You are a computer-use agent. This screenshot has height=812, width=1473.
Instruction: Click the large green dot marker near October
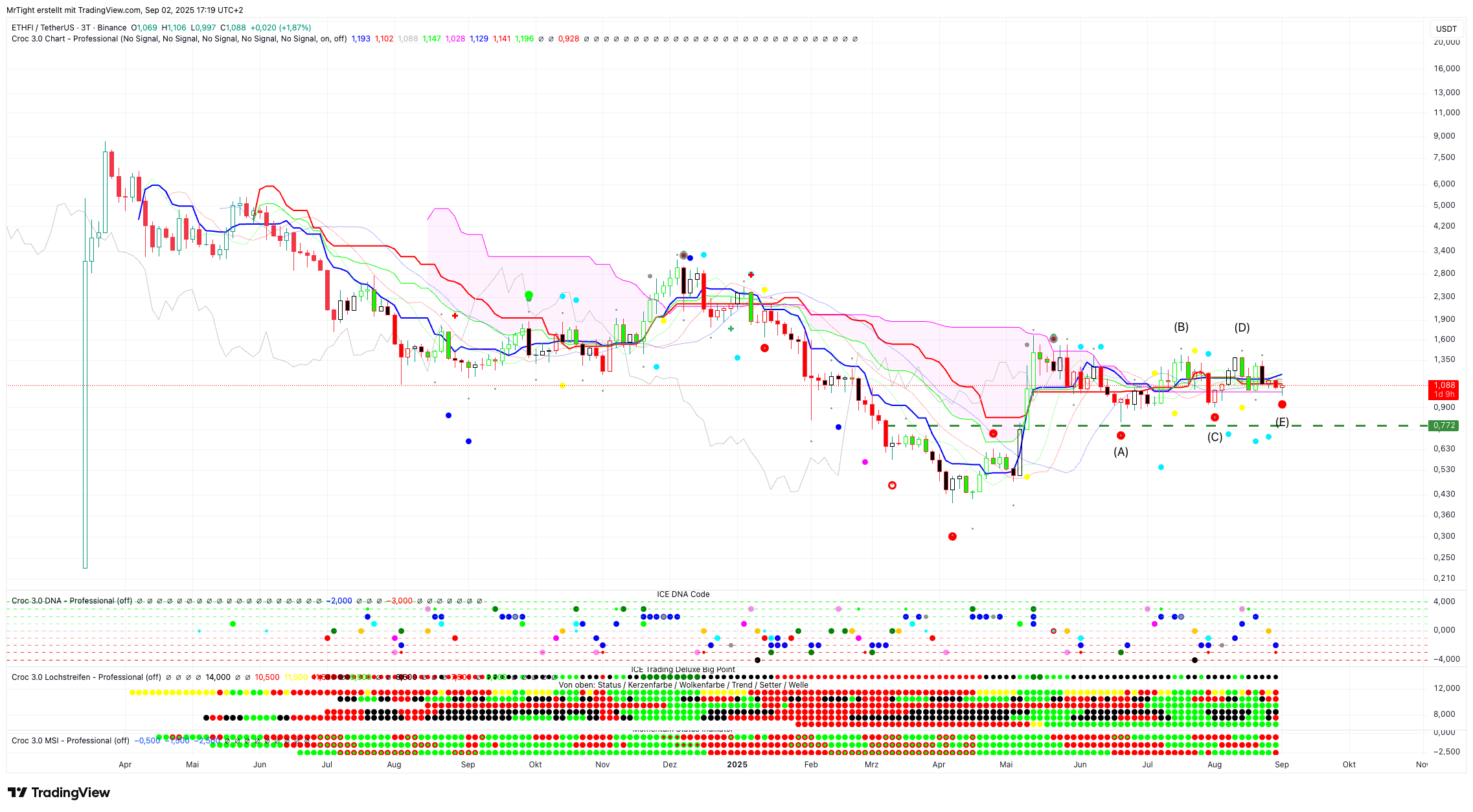[529, 295]
